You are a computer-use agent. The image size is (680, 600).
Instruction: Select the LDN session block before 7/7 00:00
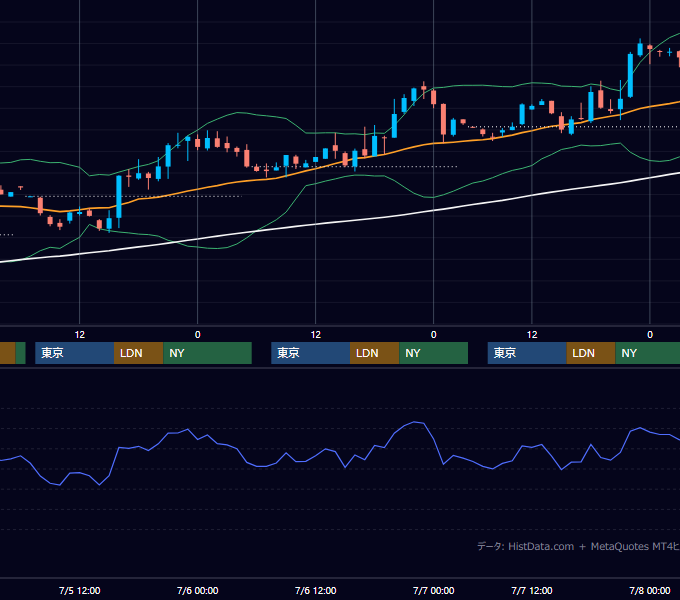click(x=375, y=353)
